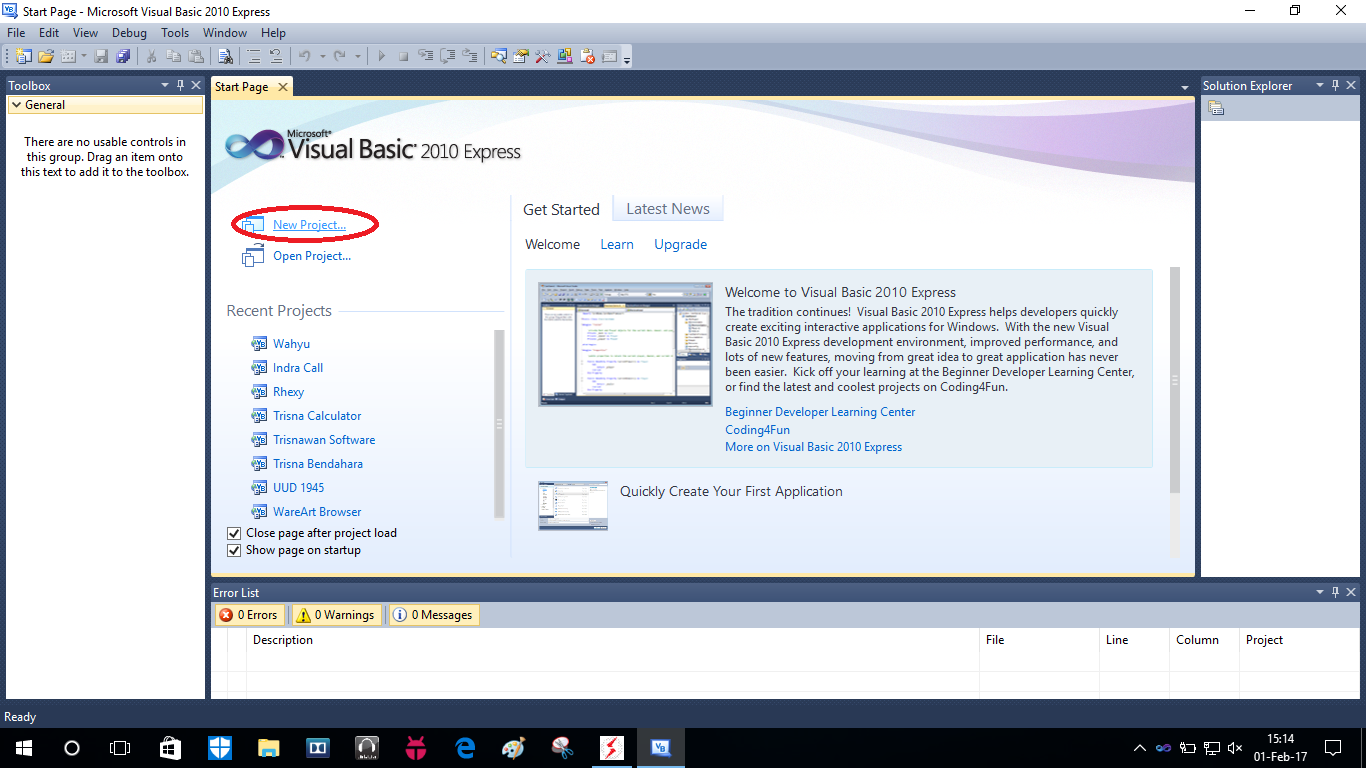This screenshot has height=768, width=1366.
Task: Collapse the General toolbox group
Action: [17, 105]
